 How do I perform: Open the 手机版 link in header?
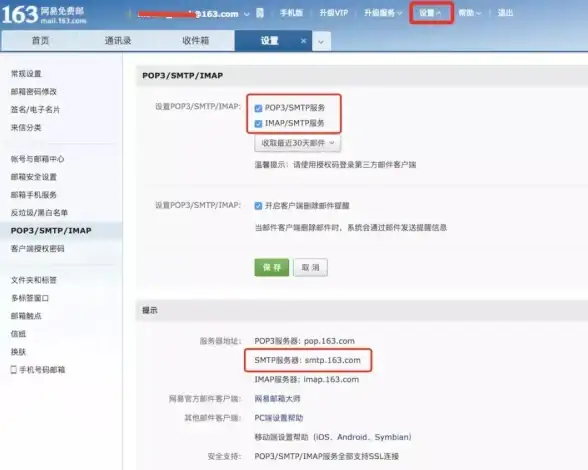tap(291, 13)
